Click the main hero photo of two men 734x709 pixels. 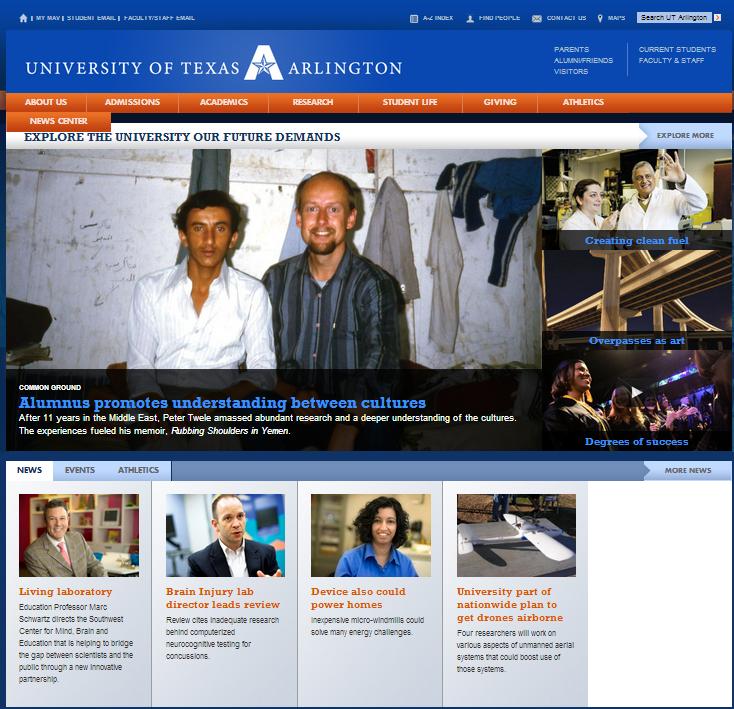pos(274,259)
